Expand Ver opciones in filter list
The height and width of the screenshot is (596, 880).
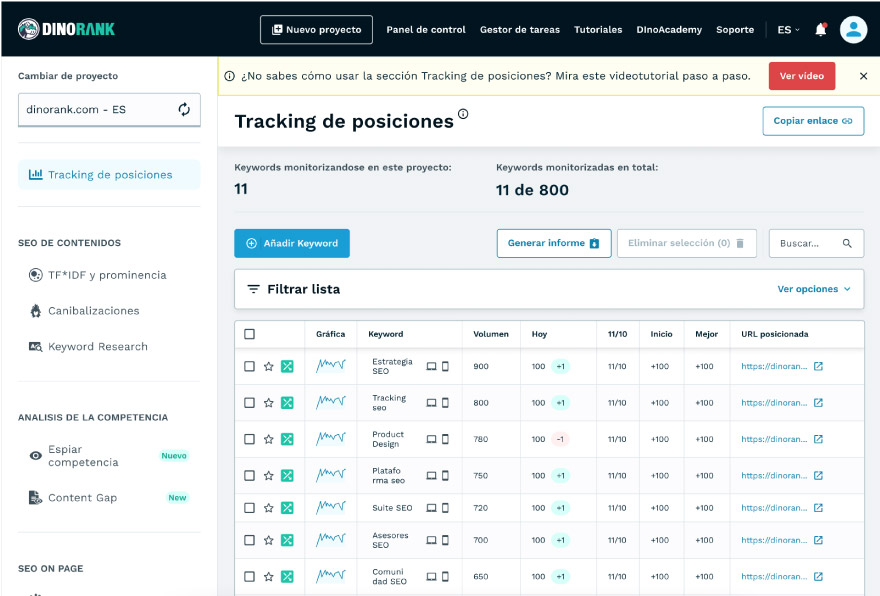pos(814,289)
